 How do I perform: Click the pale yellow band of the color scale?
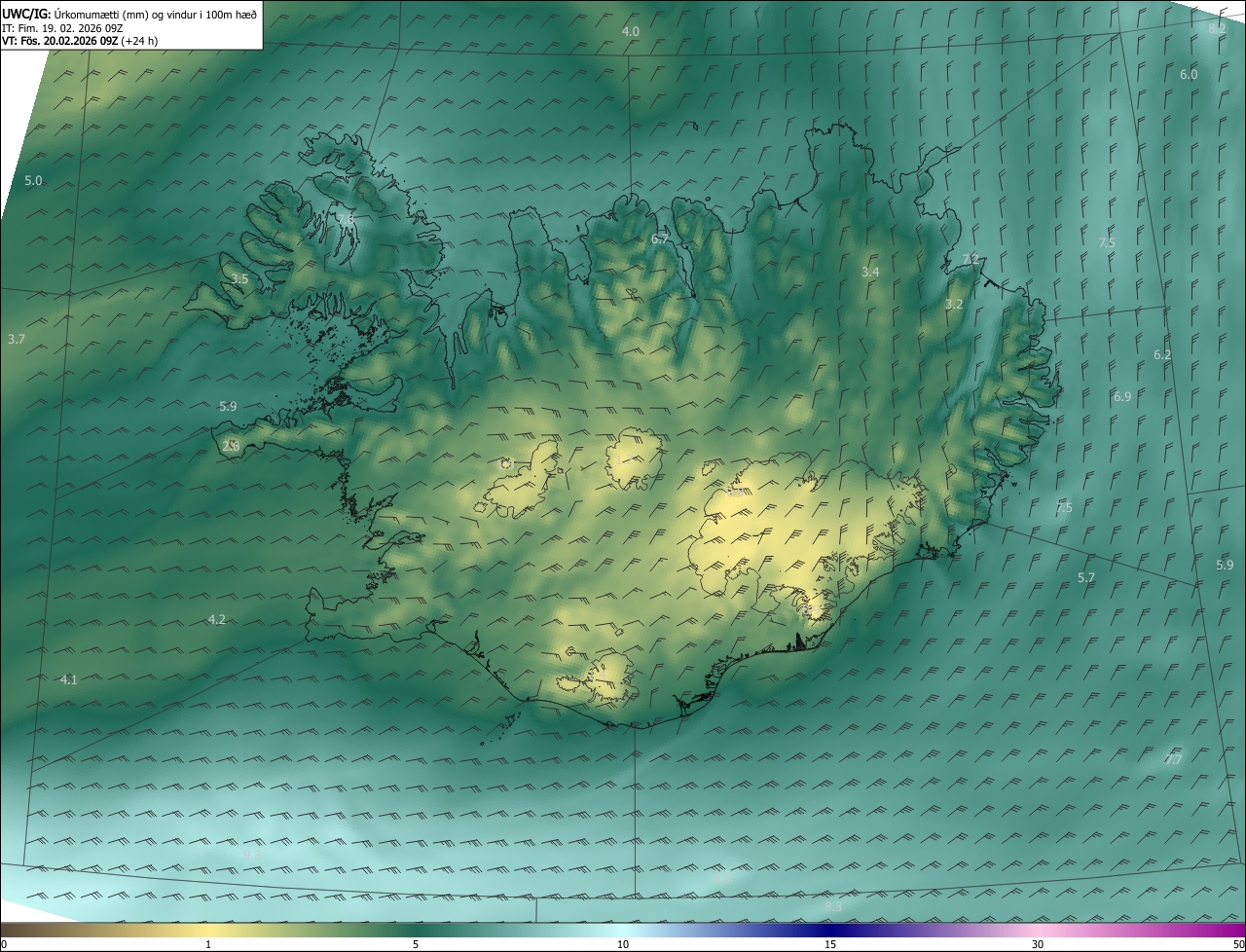[x=208, y=930]
